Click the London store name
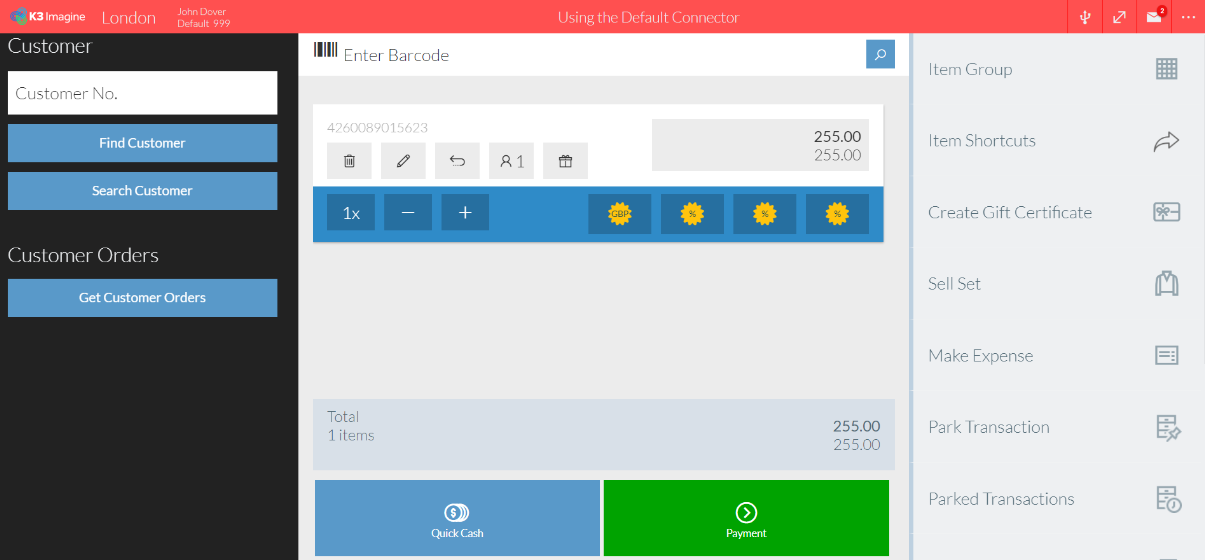Screen dimensions: 1205x560 [x=129, y=18]
